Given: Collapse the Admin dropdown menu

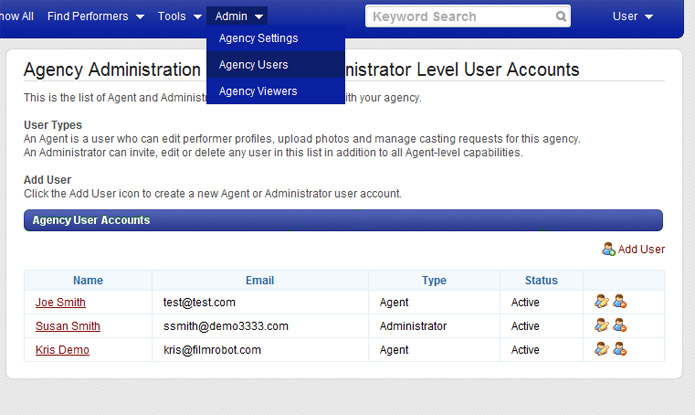Looking at the screenshot, I should [x=239, y=17].
